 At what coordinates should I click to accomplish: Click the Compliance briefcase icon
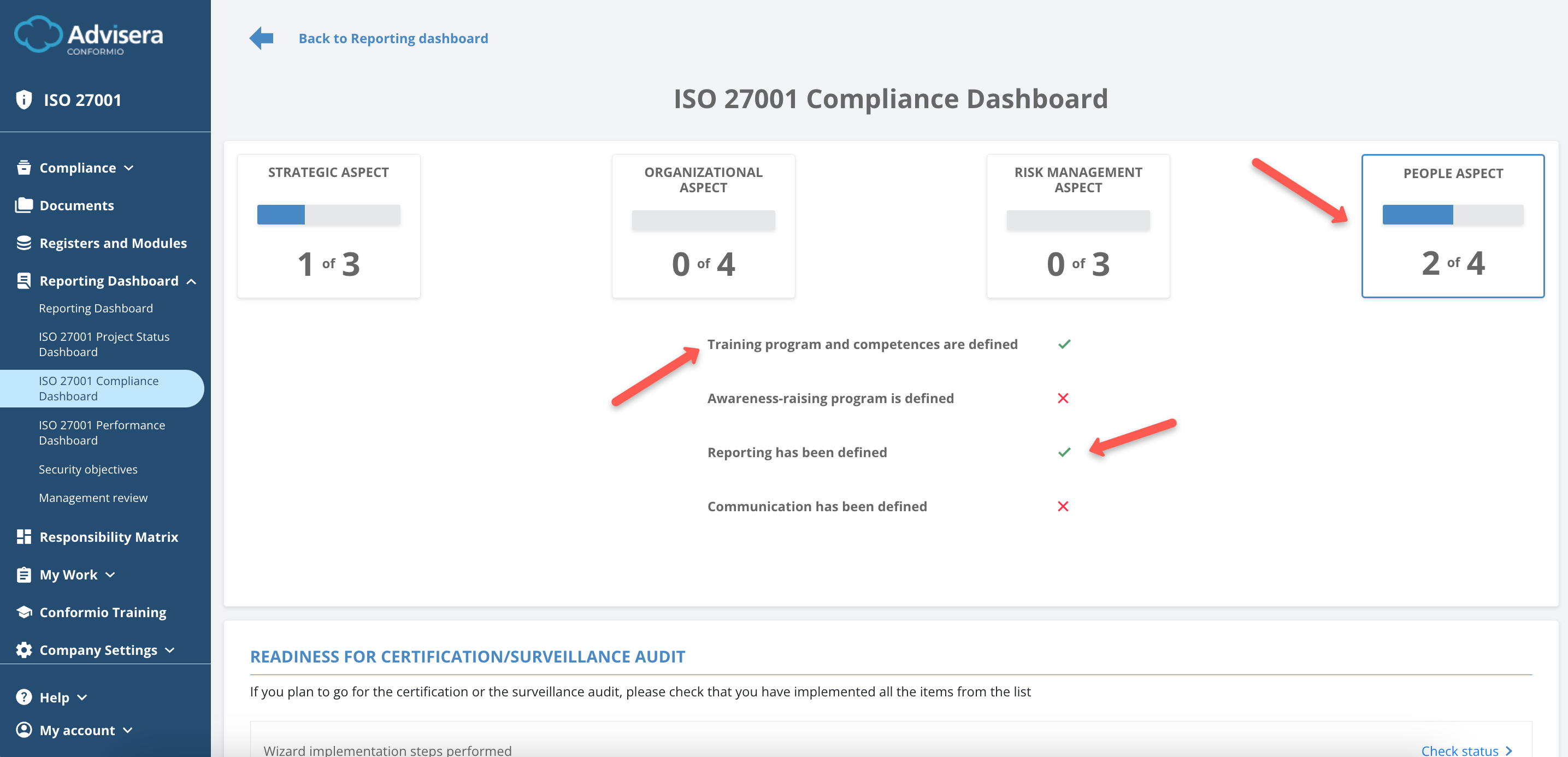click(x=23, y=167)
